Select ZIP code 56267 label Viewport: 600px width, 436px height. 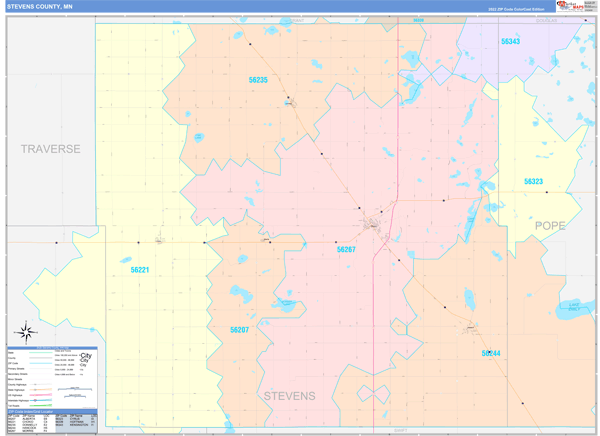[346, 249]
